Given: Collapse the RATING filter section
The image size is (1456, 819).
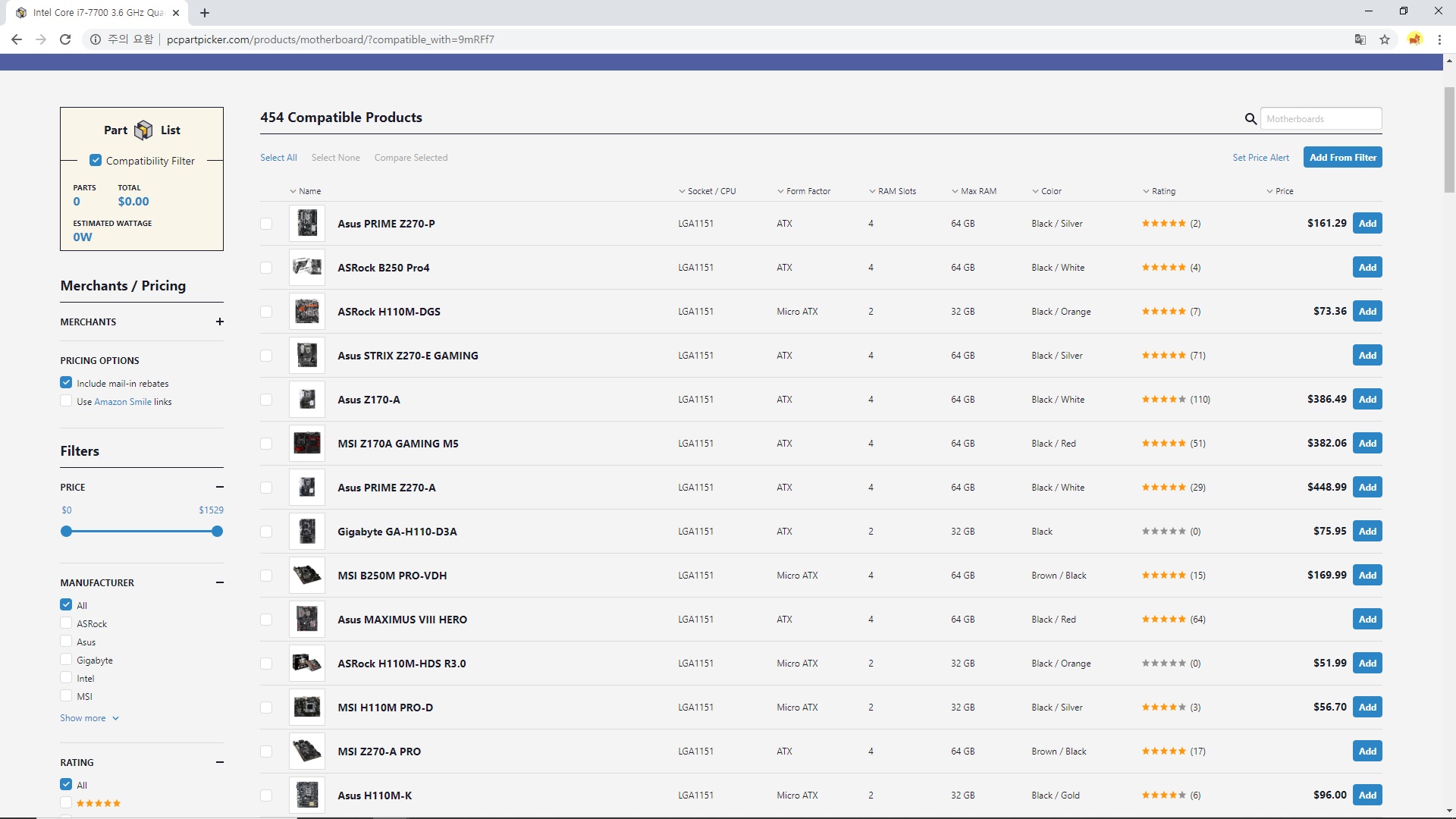Looking at the screenshot, I should (220, 762).
